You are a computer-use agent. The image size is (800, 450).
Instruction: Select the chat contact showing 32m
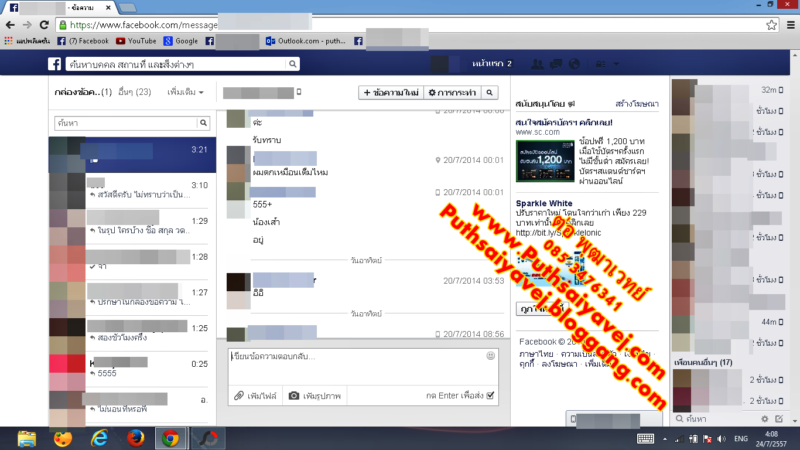click(729, 90)
